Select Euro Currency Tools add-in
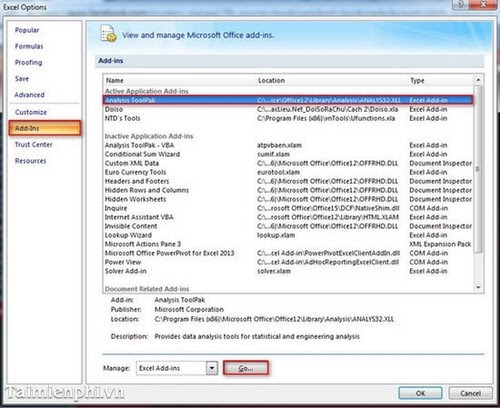500x408 pixels. coord(288,172)
